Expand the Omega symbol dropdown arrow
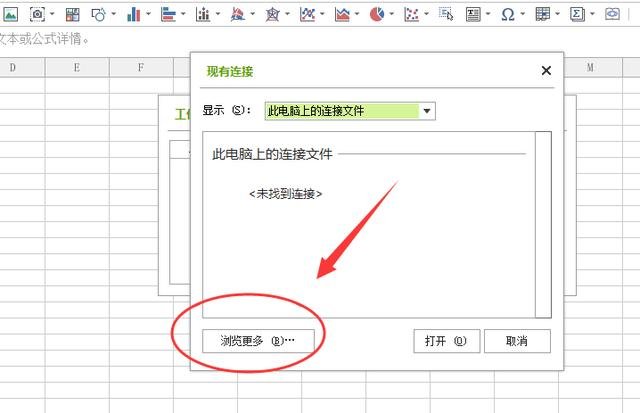The height and width of the screenshot is (413, 640). tap(523, 14)
